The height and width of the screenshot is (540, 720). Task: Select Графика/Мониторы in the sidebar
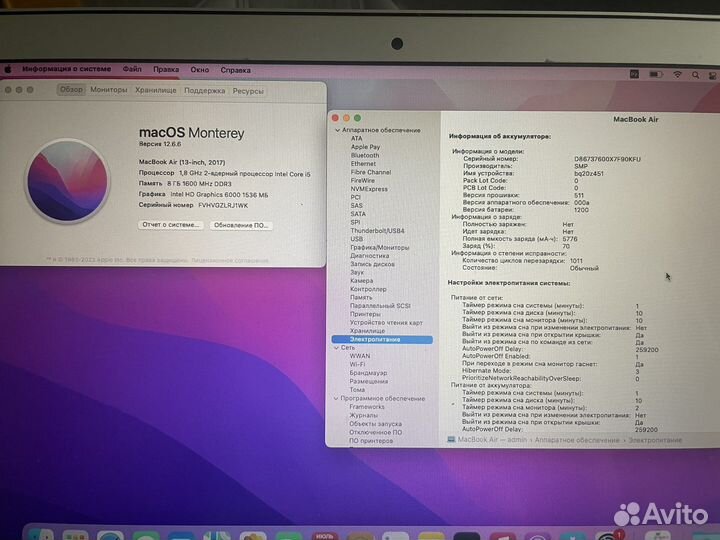click(380, 247)
